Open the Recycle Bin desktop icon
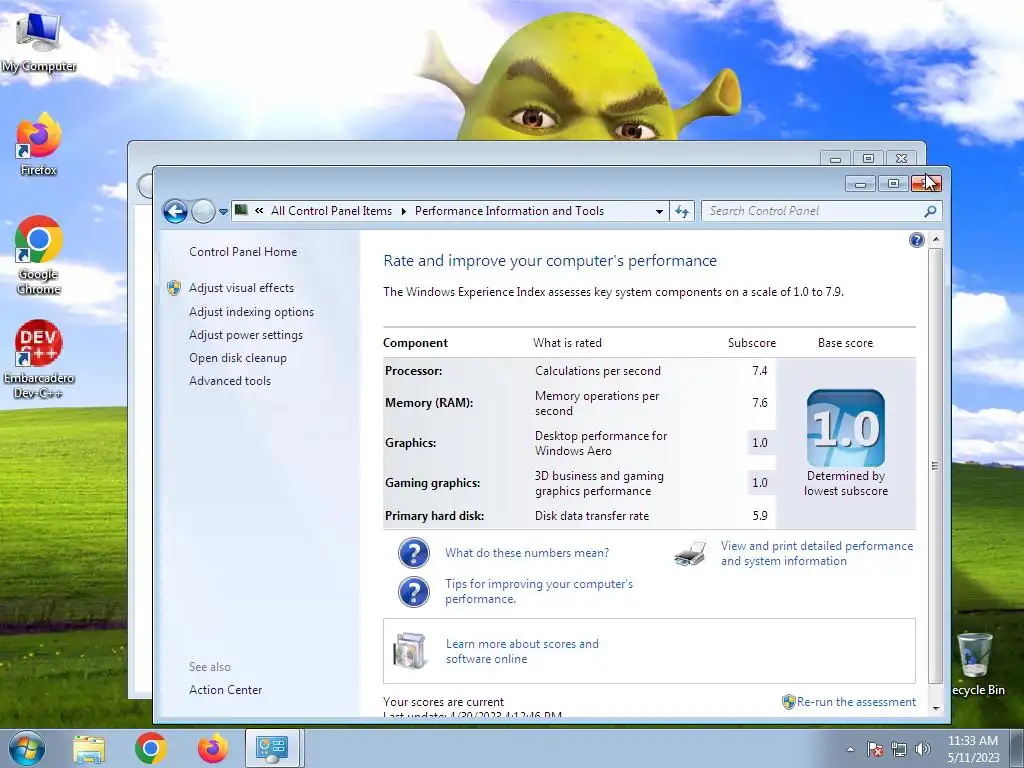The width and height of the screenshot is (1024, 768). pos(976,664)
